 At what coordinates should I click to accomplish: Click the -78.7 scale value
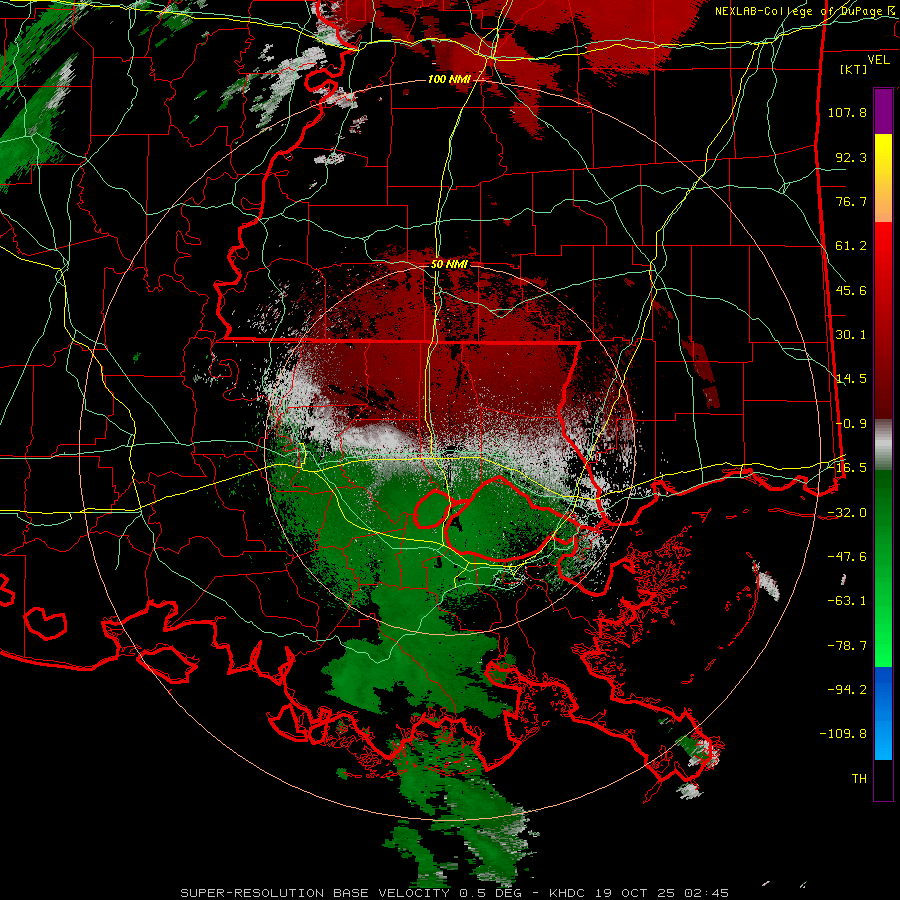point(847,646)
